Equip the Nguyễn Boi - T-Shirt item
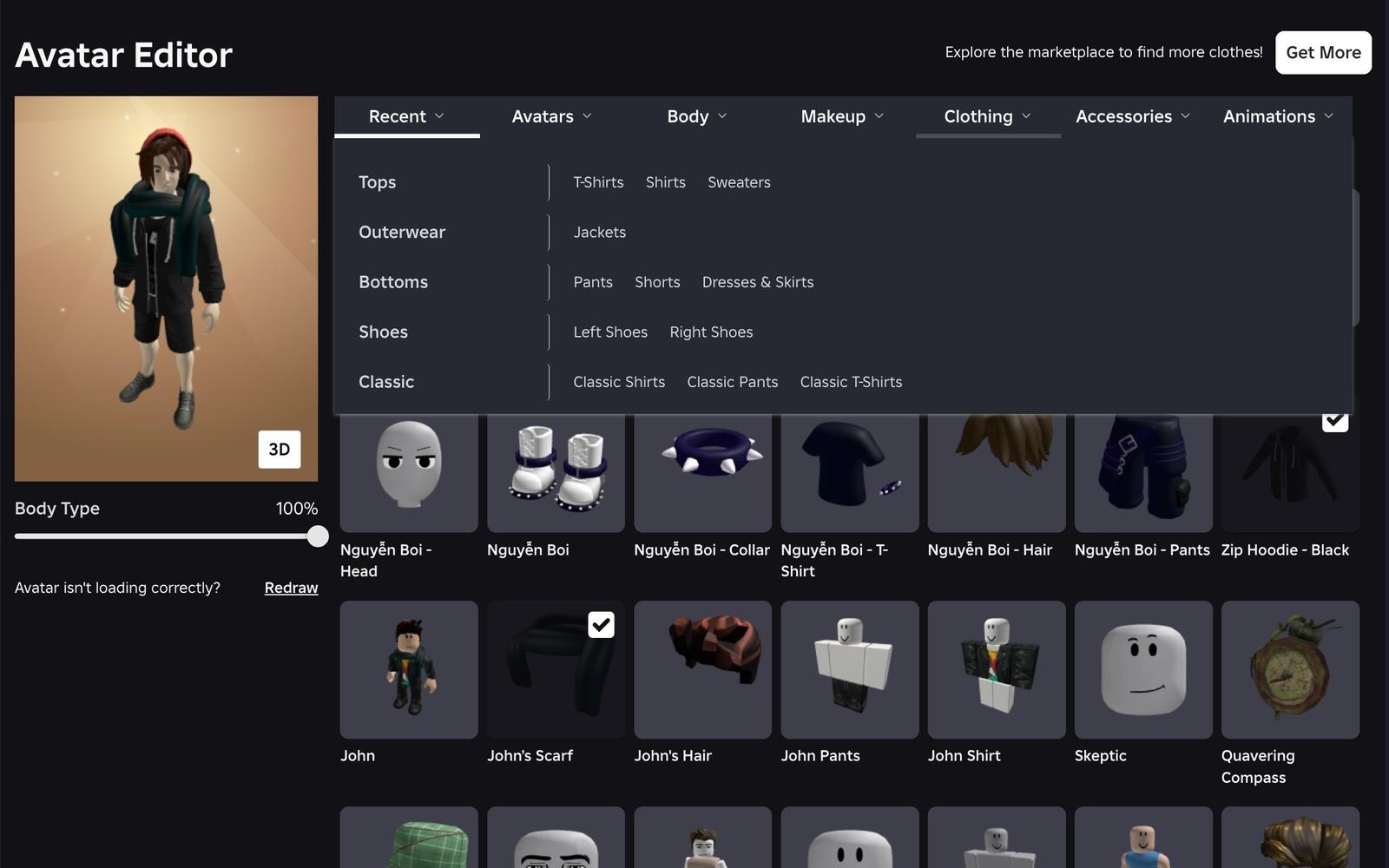This screenshot has width=1389, height=868. point(850,473)
